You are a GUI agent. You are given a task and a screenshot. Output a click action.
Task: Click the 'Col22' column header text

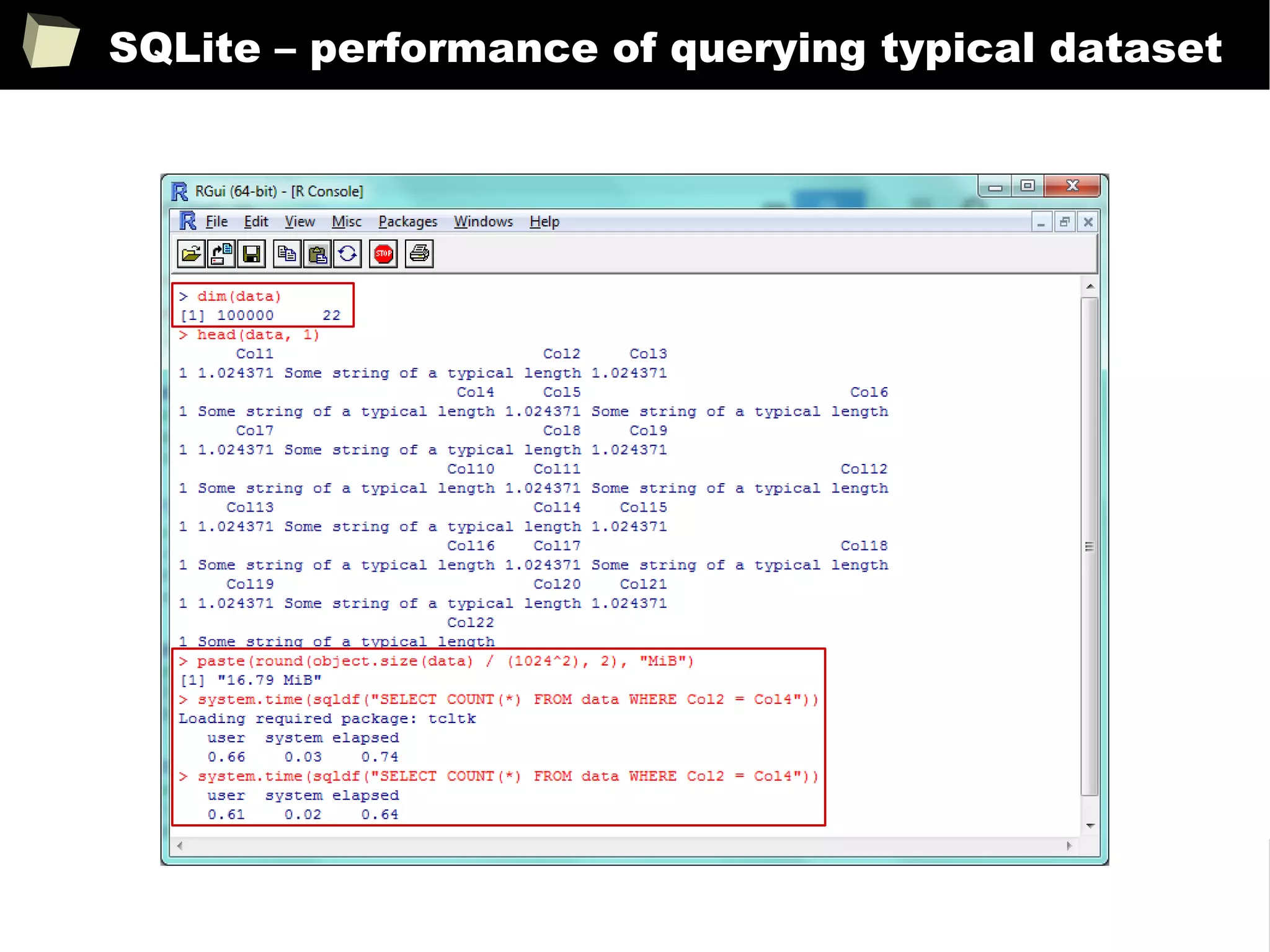(471, 623)
